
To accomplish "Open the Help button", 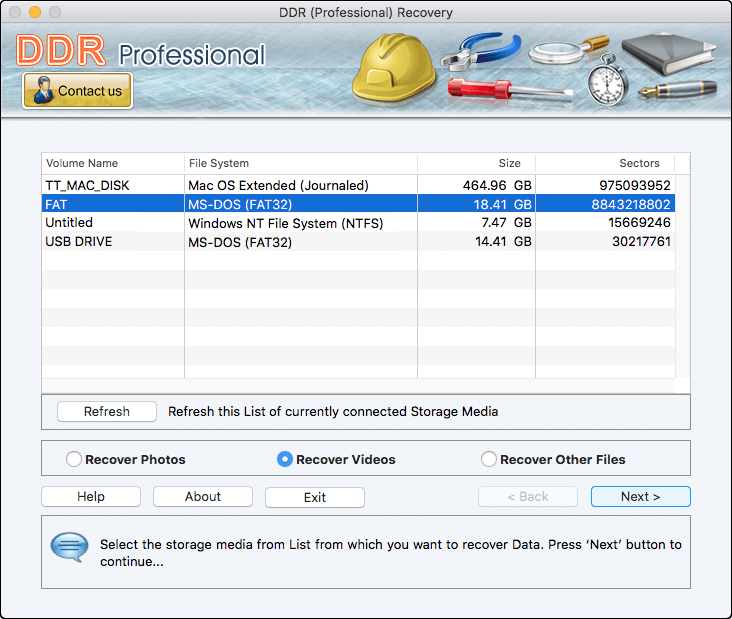I will pos(91,496).
